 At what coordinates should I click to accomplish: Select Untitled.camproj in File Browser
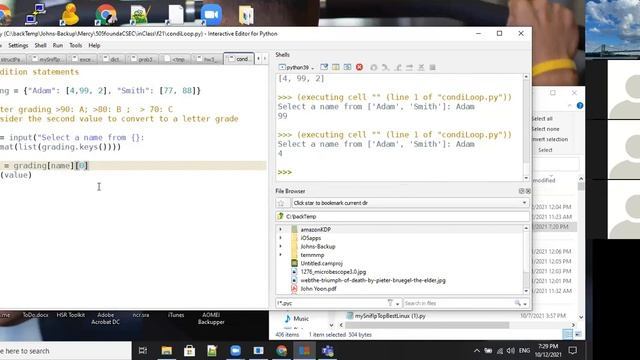[321, 263]
